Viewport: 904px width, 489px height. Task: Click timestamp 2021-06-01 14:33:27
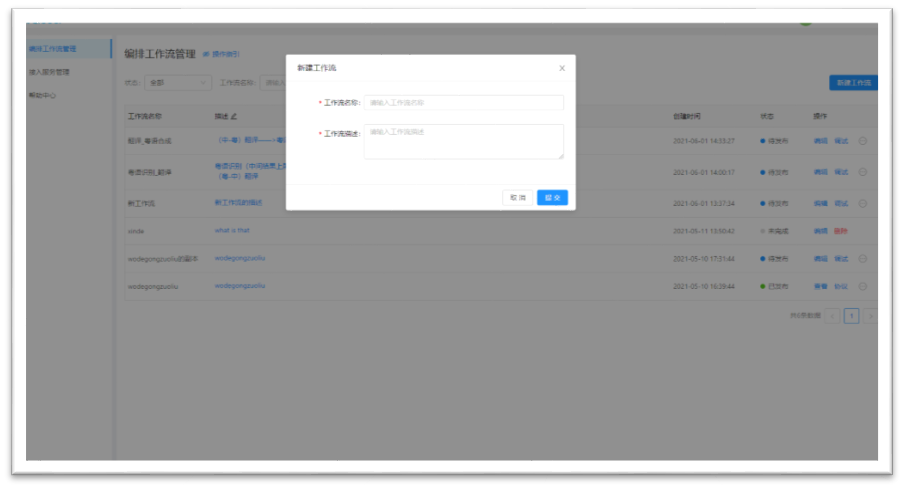point(703,141)
